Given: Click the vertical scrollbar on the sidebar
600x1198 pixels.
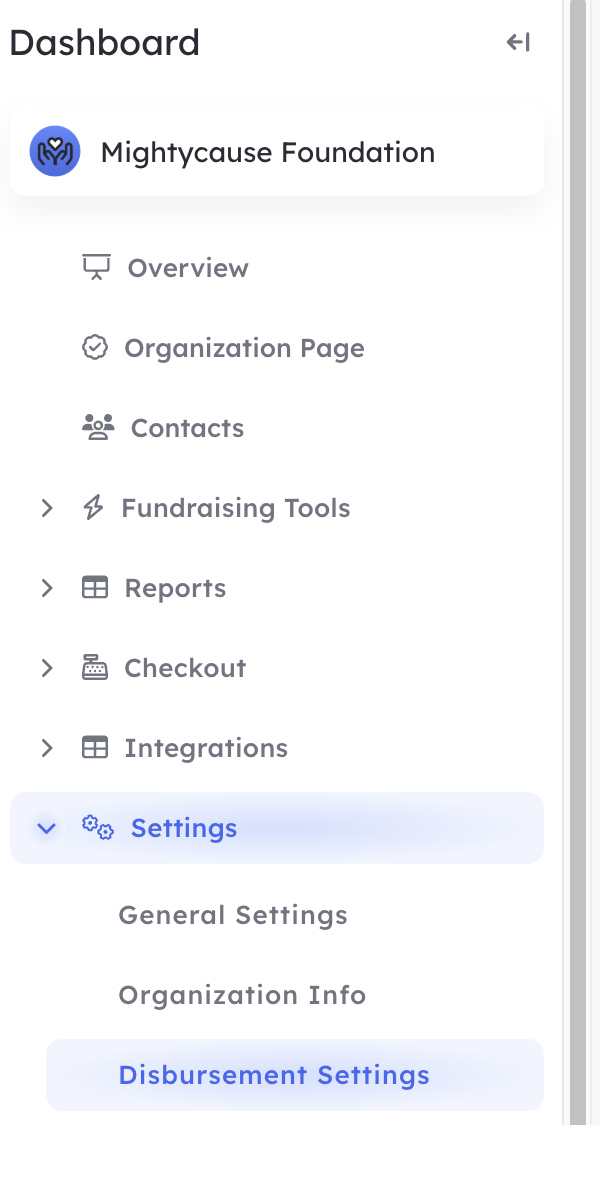Looking at the screenshot, I should (x=578, y=562).
